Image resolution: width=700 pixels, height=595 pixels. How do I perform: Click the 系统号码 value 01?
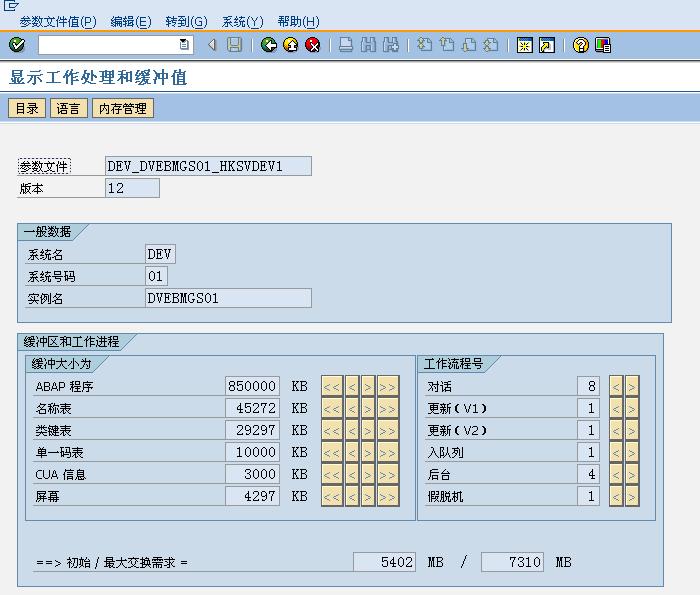(156, 276)
